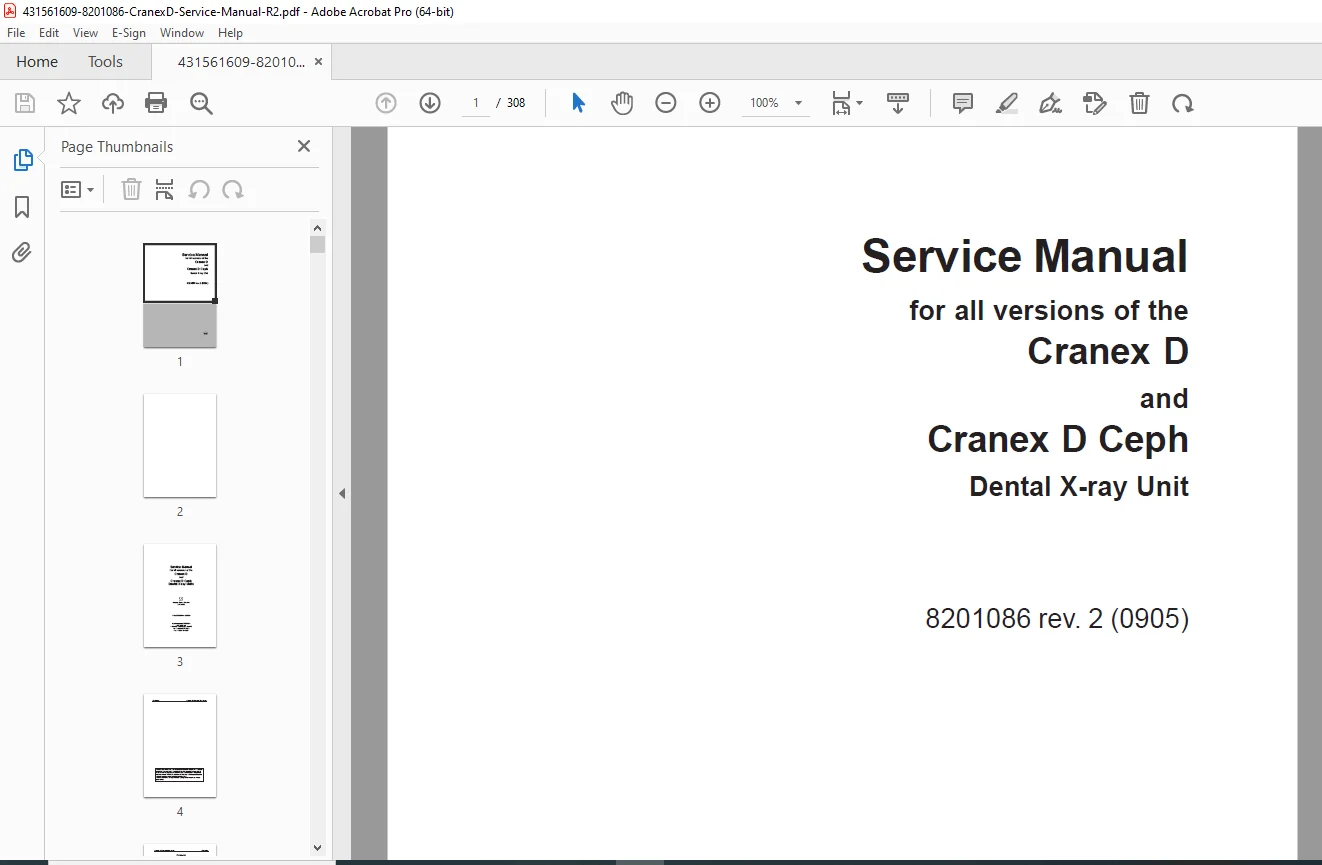1322x865 pixels.
Task: Switch to the Home tab
Action: [x=37, y=62]
